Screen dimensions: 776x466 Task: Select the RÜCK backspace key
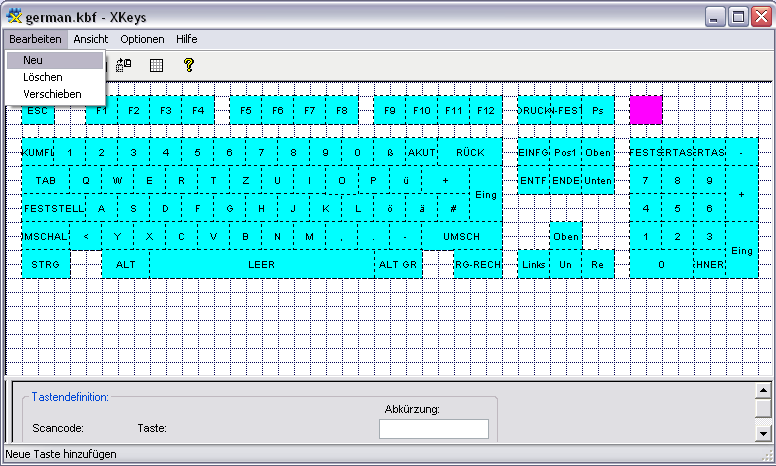(x=470, y=152)
